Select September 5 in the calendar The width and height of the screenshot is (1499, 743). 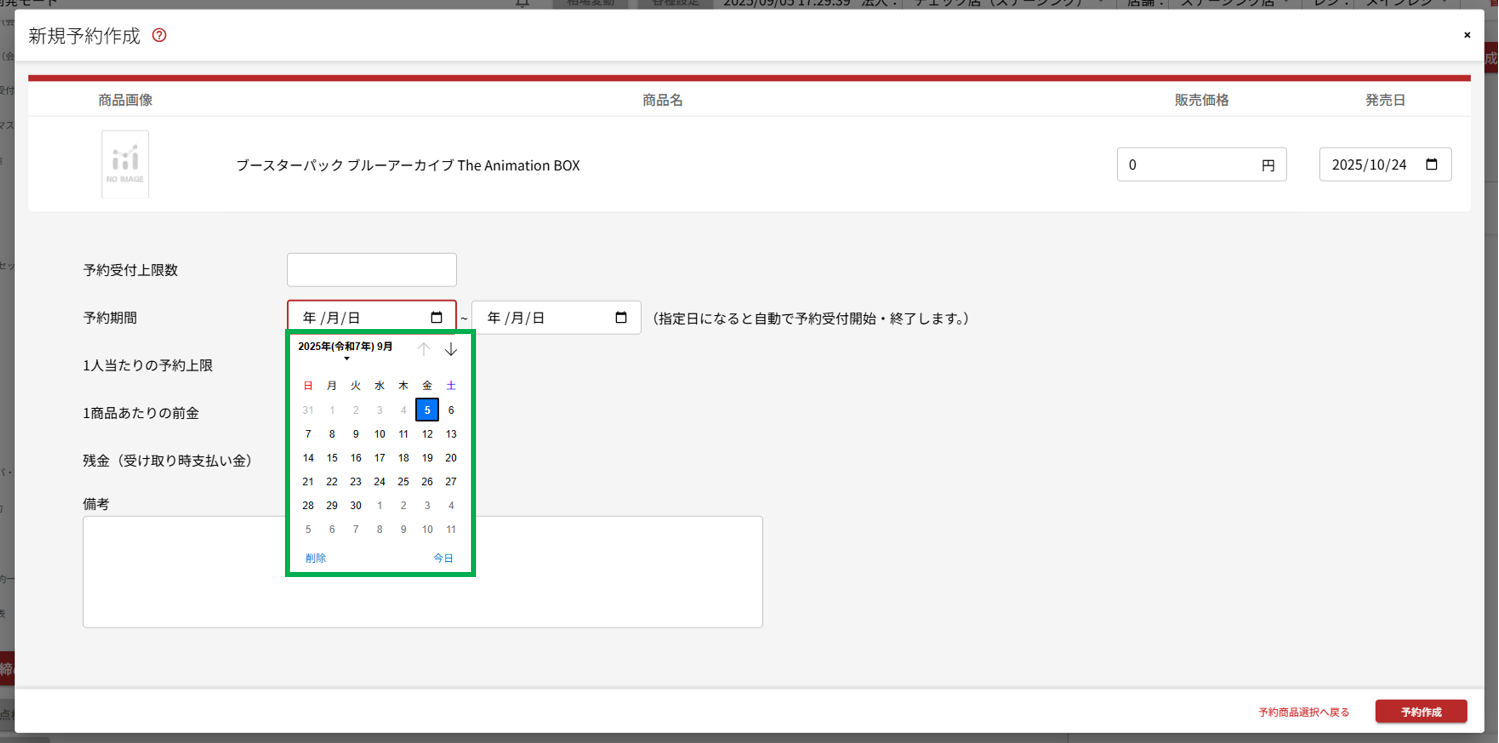pyautogui.click(x=427, y=410)
